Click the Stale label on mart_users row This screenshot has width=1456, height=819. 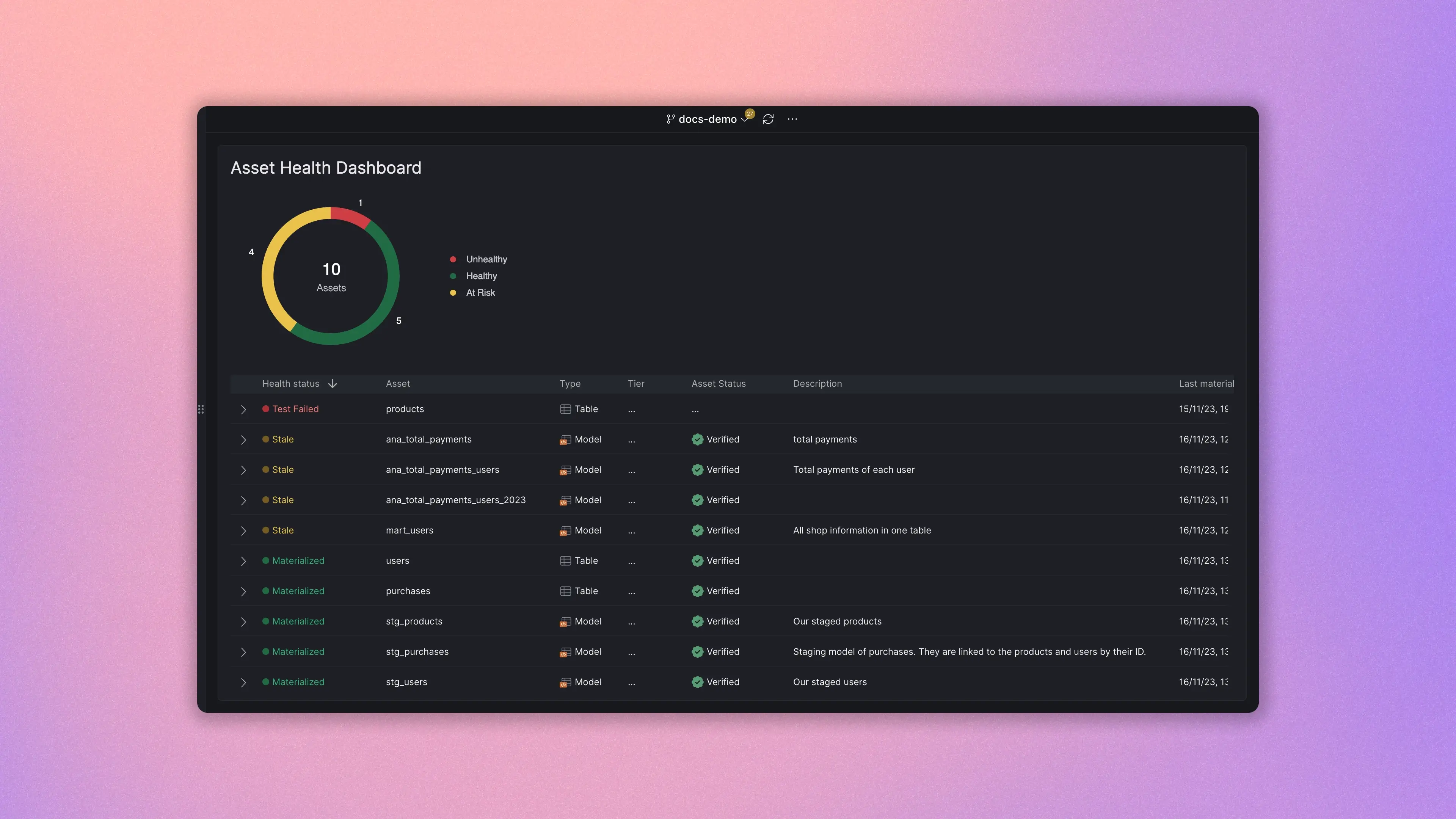coord(282,530)
